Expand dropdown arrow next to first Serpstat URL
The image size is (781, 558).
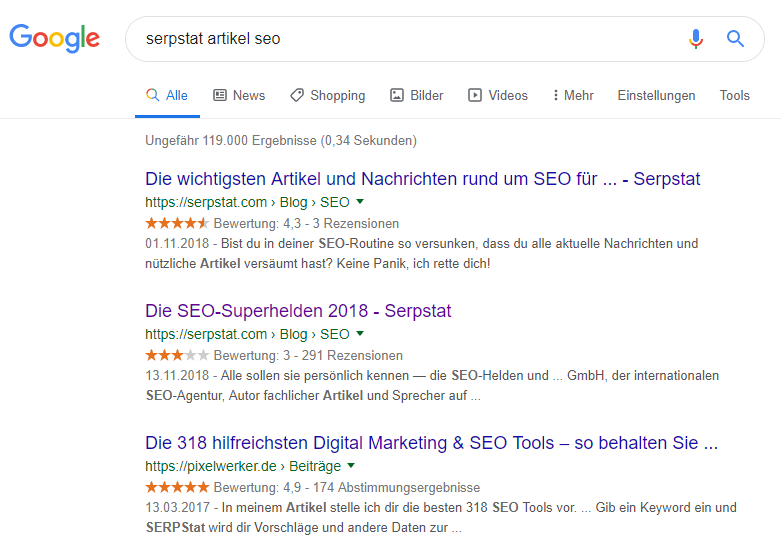click(360, 202)
